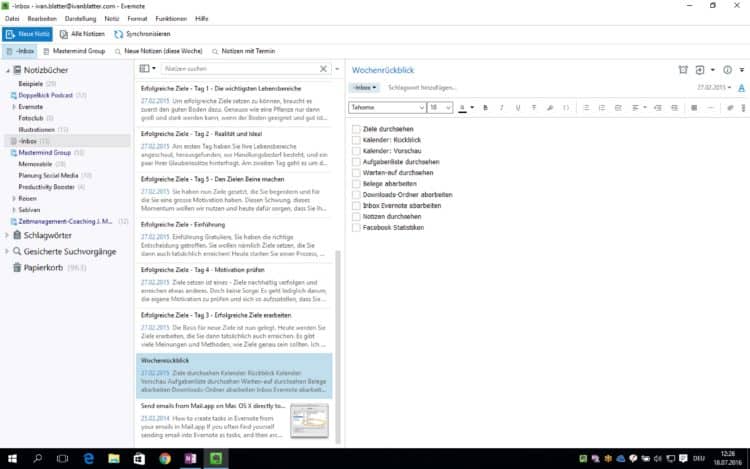Click the Windows Start button
750x469 pixels.
(12, 458)
